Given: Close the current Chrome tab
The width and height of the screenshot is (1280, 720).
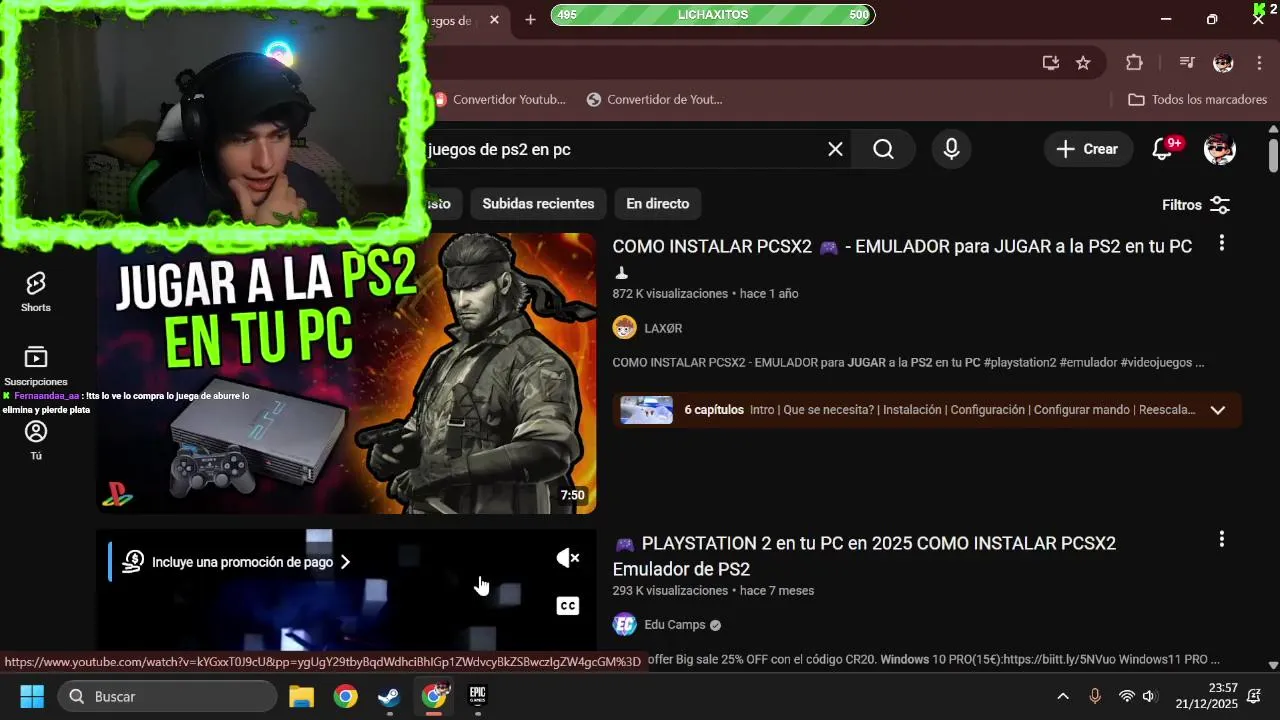Looking at the screenshot, I should (494, 20).
